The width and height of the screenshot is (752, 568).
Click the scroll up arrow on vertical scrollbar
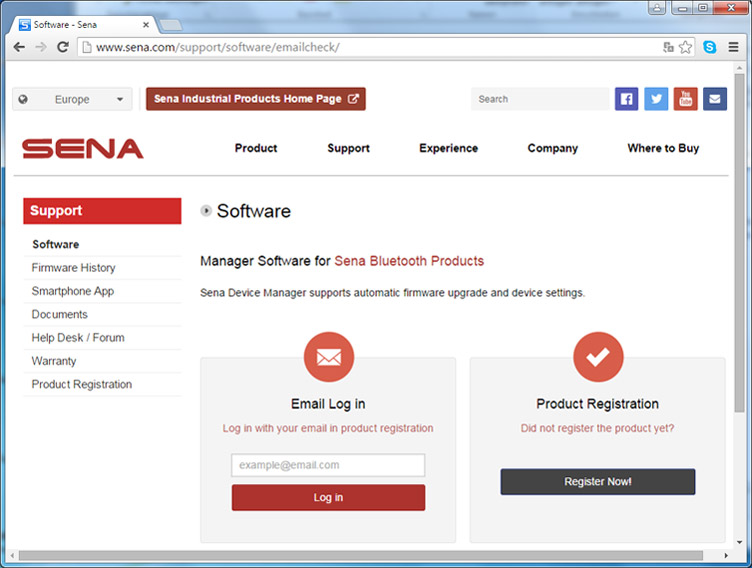click(x=739, y=69)
